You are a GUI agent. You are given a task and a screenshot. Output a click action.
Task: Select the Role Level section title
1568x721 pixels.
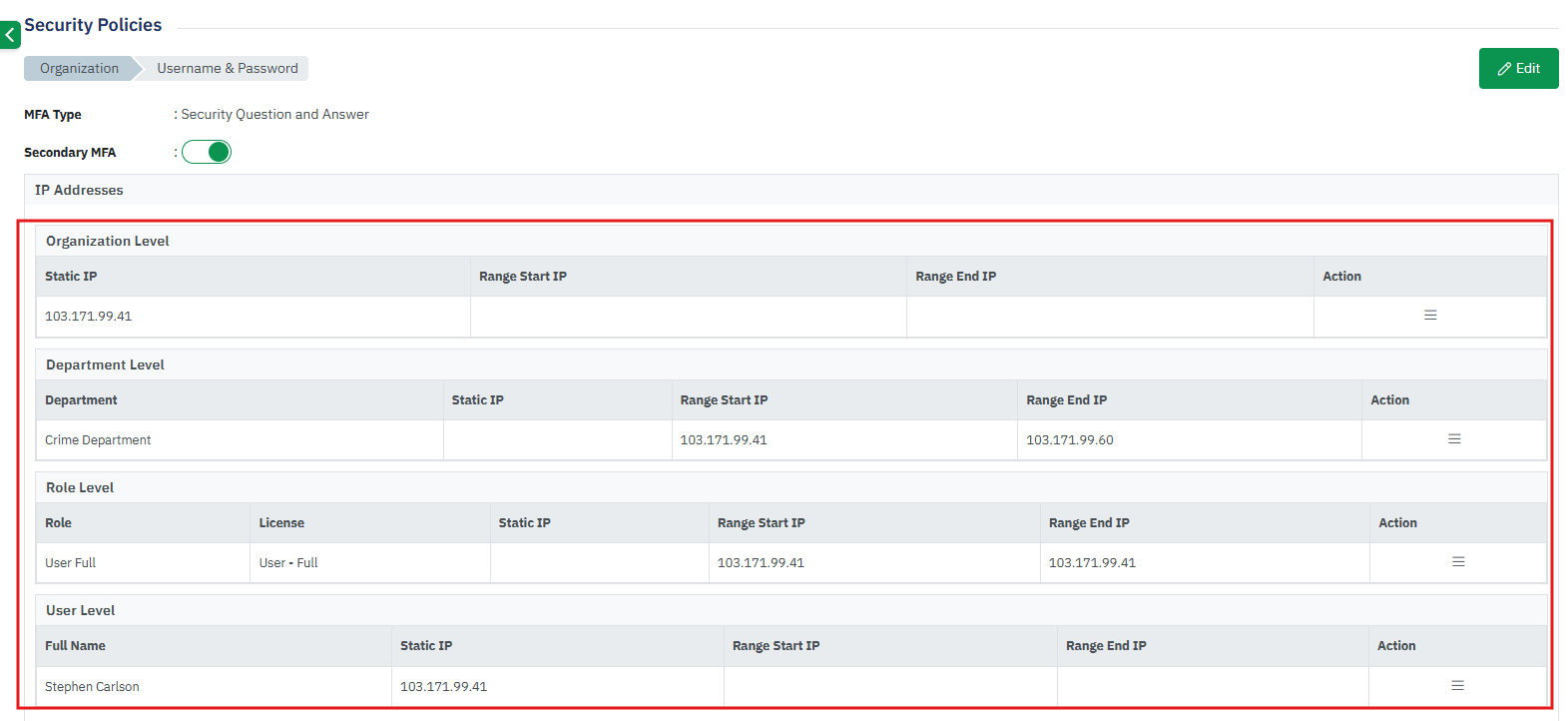[x=80, y=487]
